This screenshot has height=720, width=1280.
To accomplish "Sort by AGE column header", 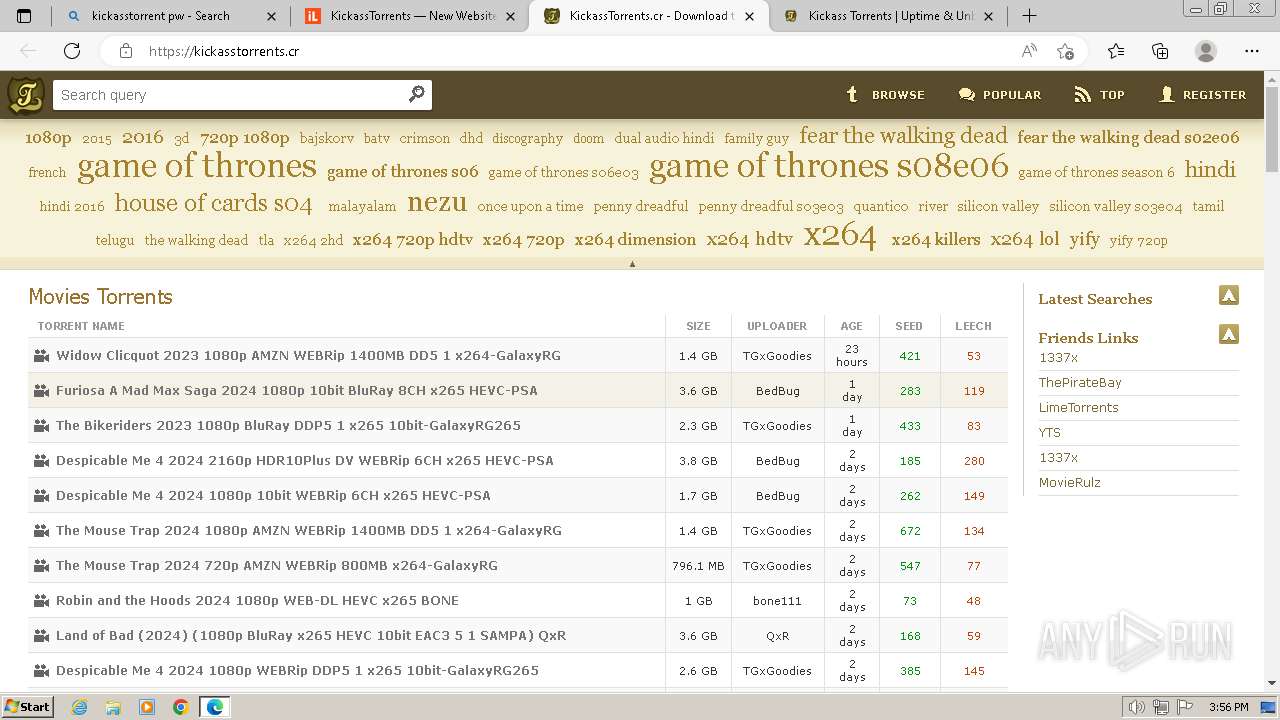I will click(x=851, y=326).
